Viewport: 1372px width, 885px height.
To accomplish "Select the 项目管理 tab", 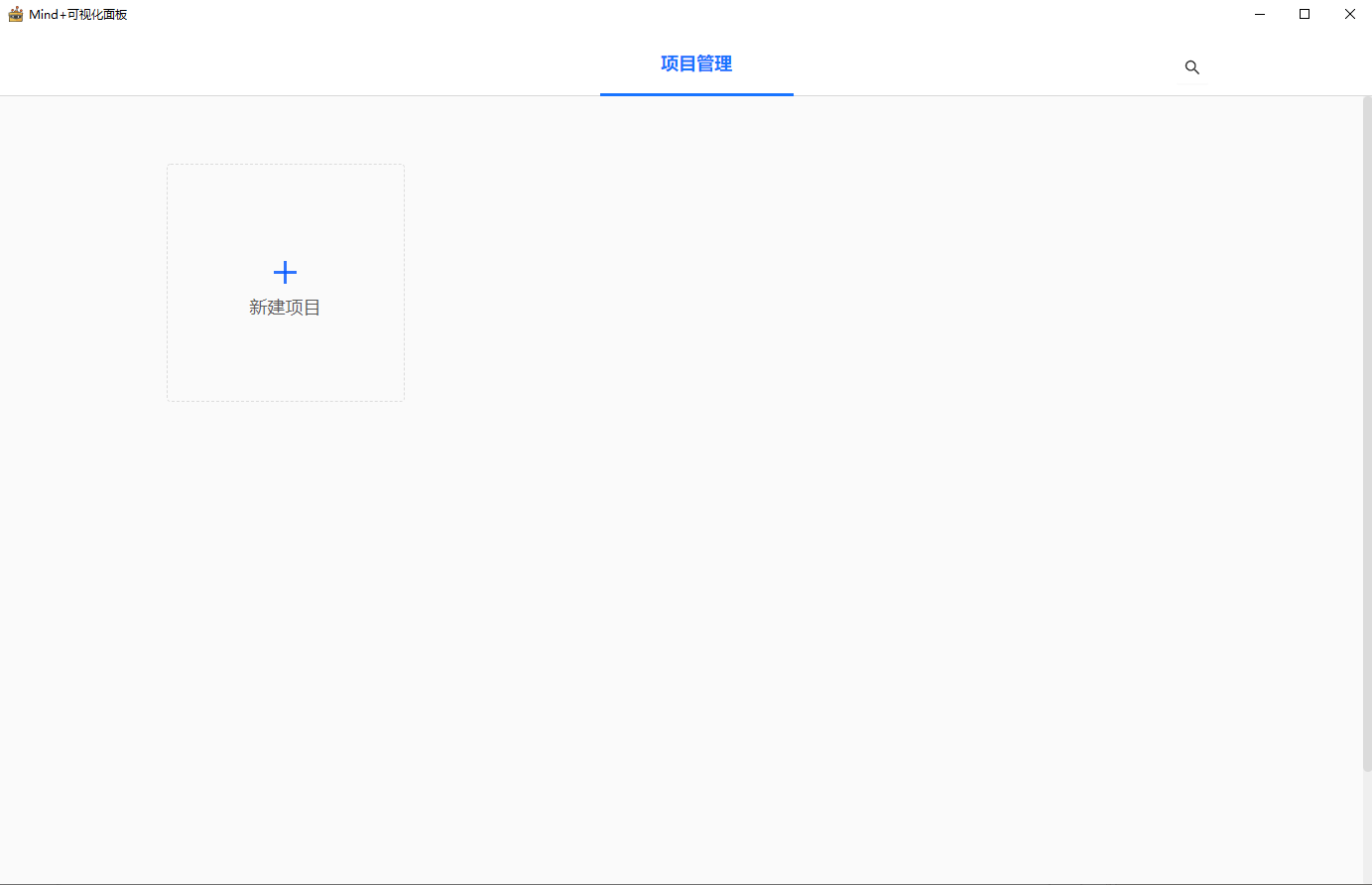I will (x=696, y=63).
